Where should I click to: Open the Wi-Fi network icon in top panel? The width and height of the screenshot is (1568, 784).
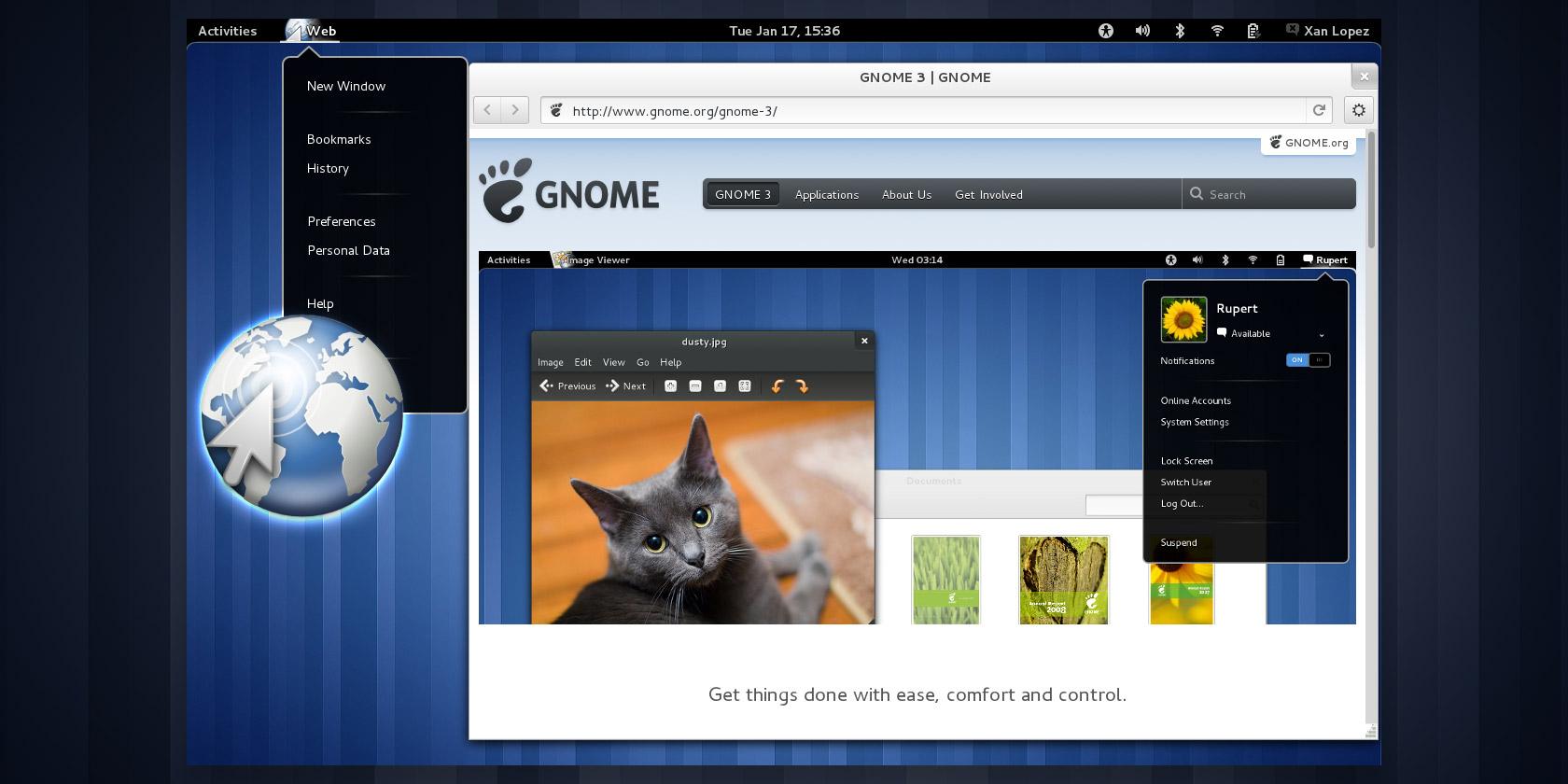(x=1217, y=31)
